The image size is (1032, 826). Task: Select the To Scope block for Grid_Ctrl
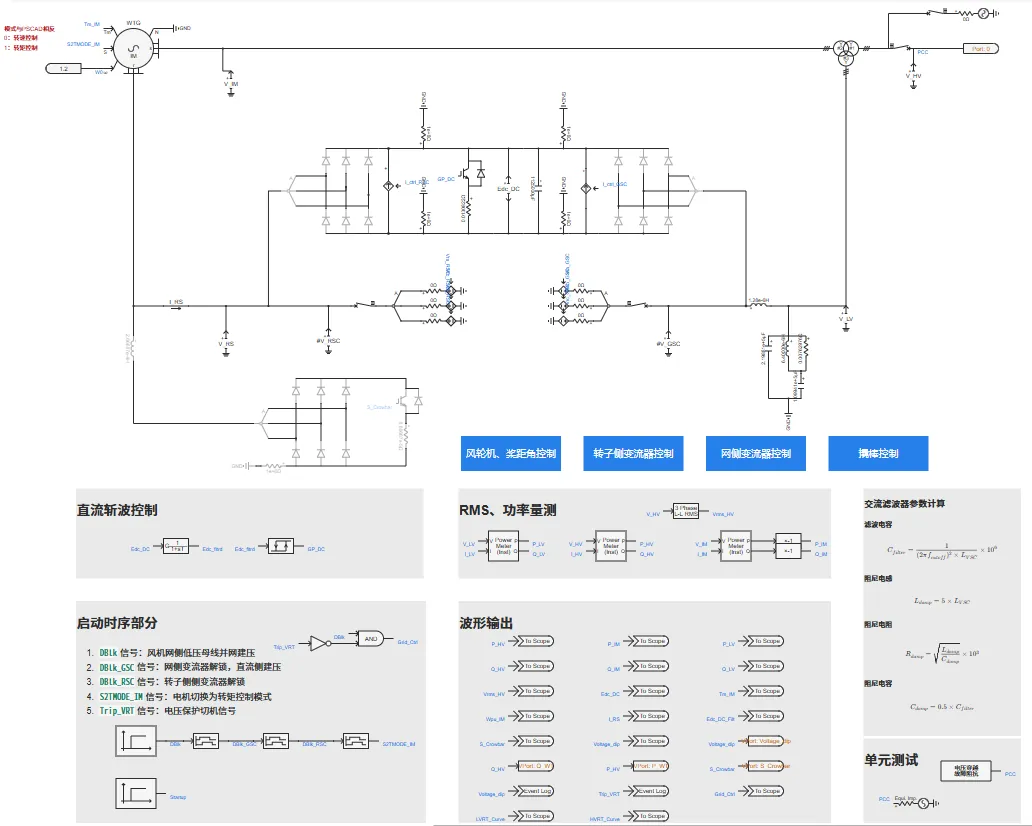765,791
